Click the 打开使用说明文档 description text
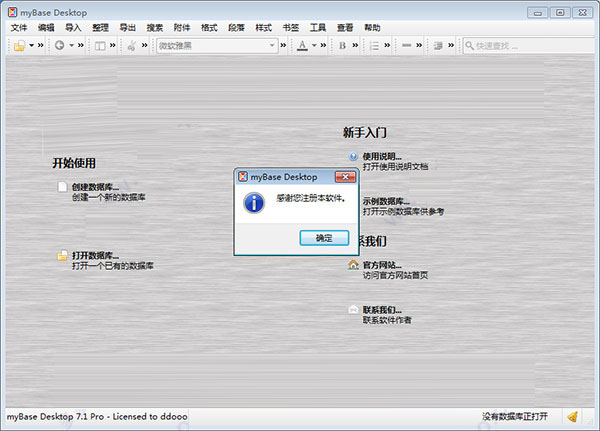 tap(395, 167)
